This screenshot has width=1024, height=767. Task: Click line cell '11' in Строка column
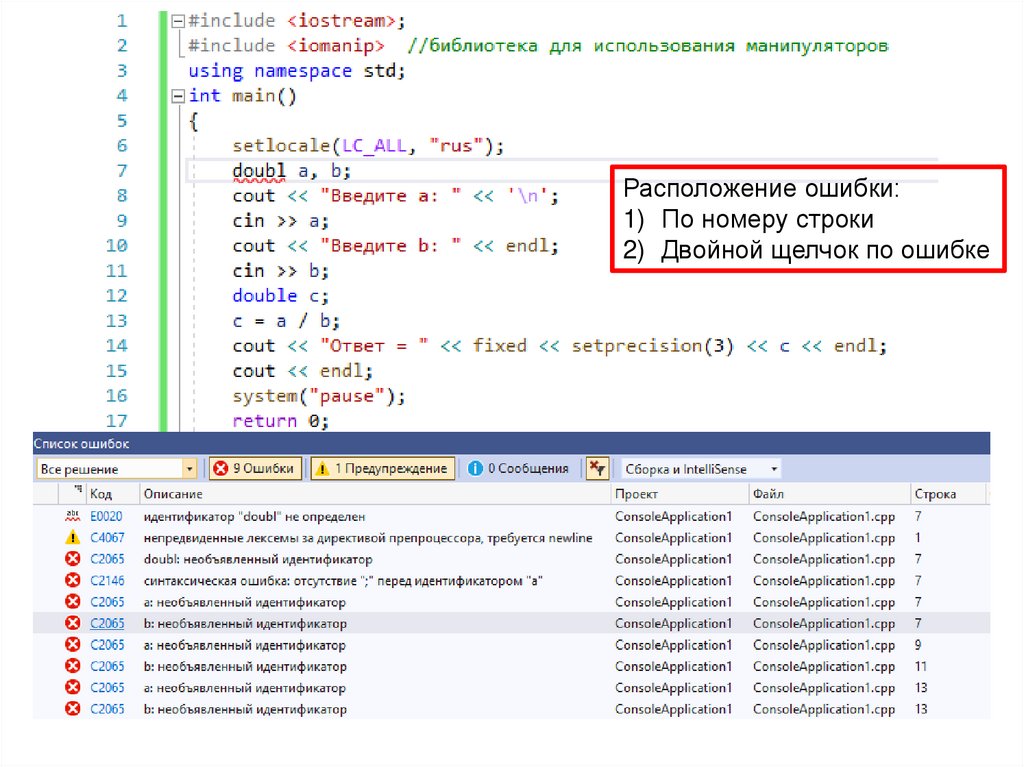click(921, 666)
